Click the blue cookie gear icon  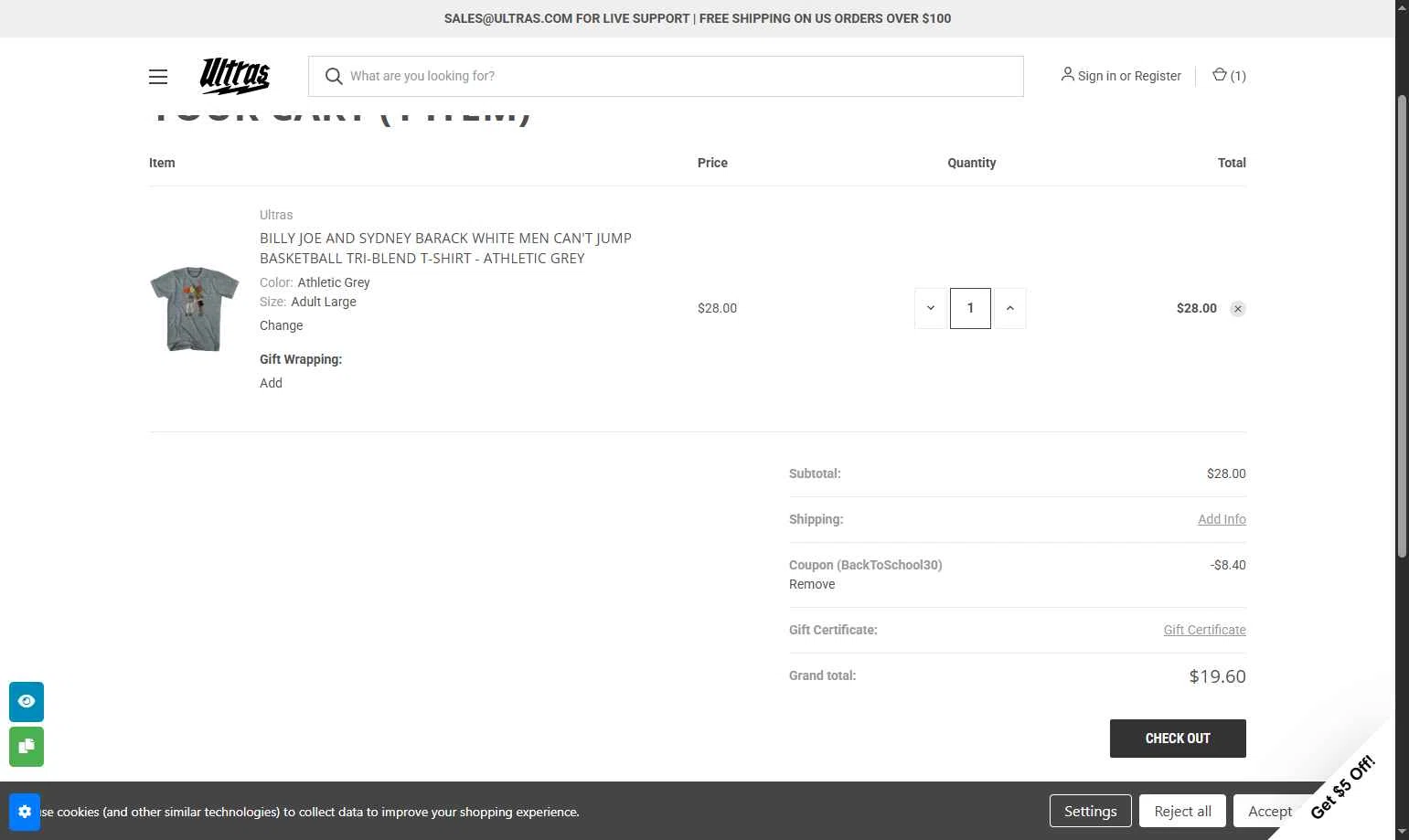point(25,812)
